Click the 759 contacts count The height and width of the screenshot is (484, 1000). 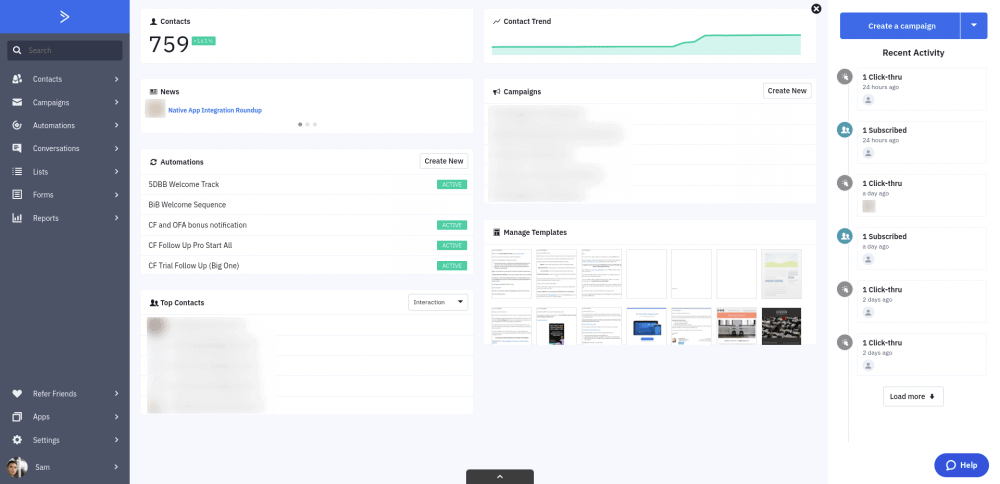169,44
